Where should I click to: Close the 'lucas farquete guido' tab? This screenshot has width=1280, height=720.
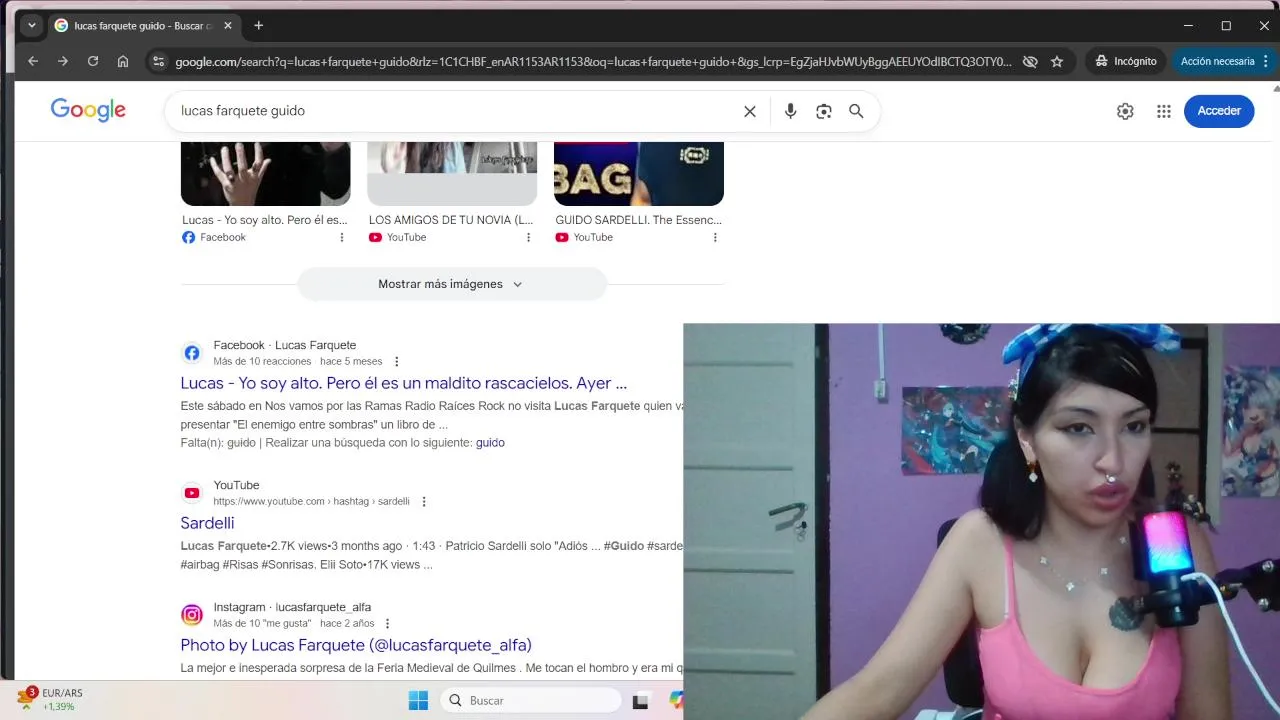[x=228, y=25]
